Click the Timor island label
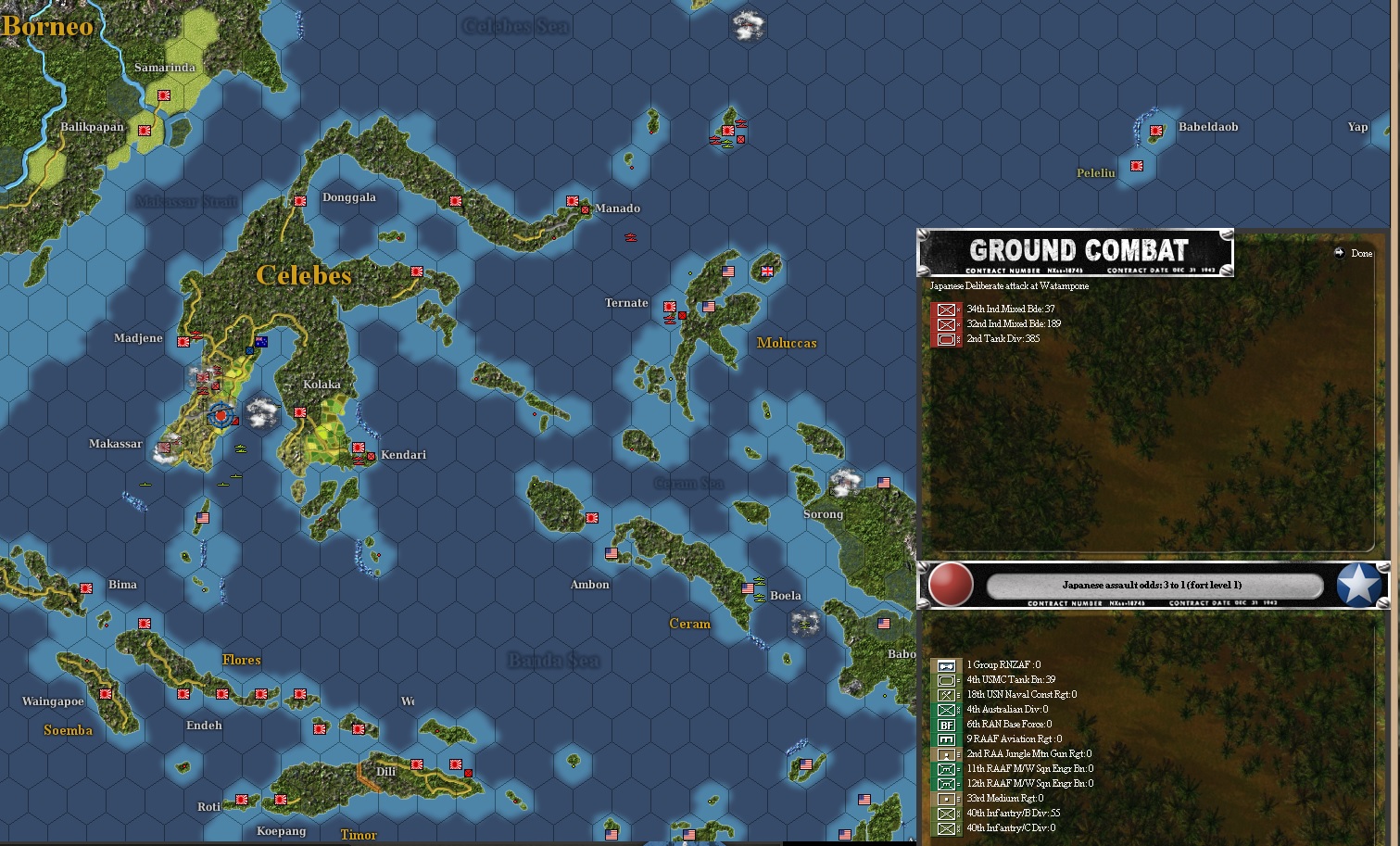 pos(359,835)
